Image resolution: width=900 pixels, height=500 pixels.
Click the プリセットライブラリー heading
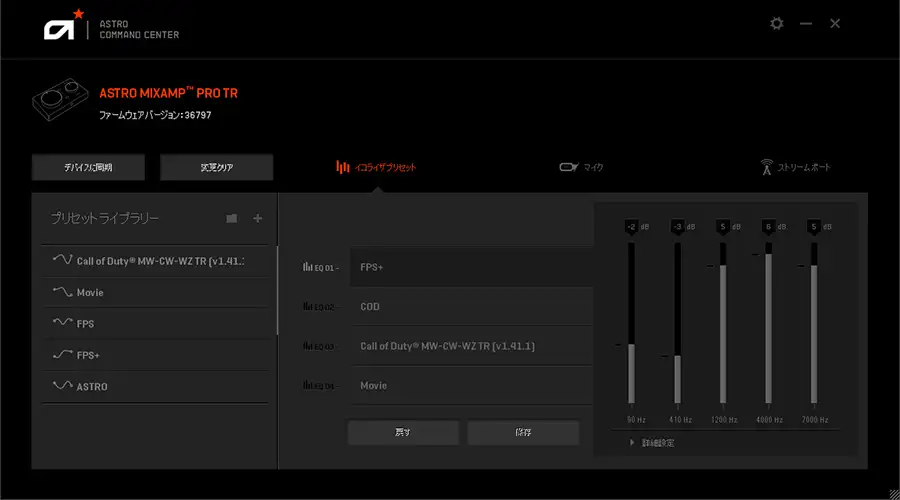pyautogui.click(x=104, y=218)
